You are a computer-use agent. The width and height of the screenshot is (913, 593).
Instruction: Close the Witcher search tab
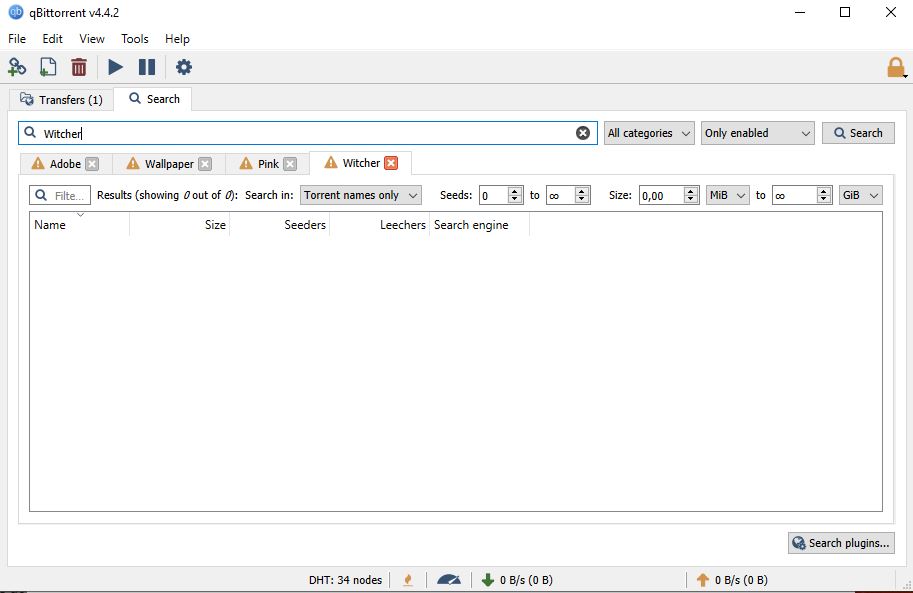(391, 163)
